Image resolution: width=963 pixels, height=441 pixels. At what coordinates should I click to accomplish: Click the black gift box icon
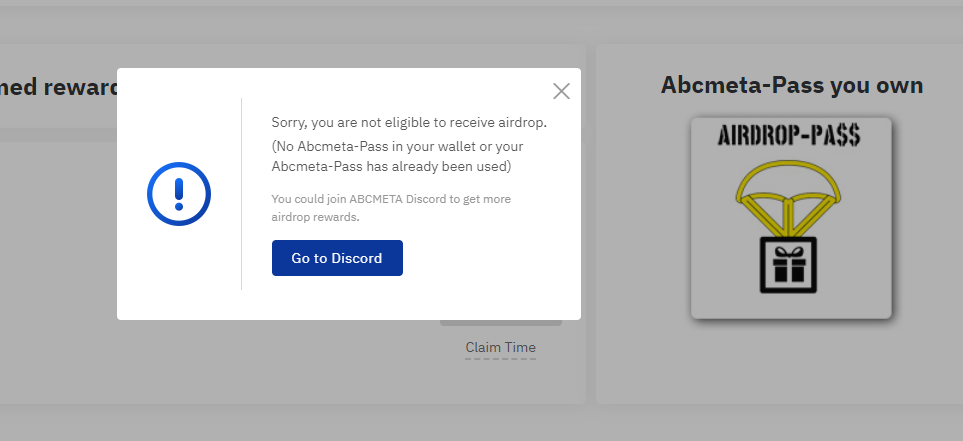click(789, 265)
